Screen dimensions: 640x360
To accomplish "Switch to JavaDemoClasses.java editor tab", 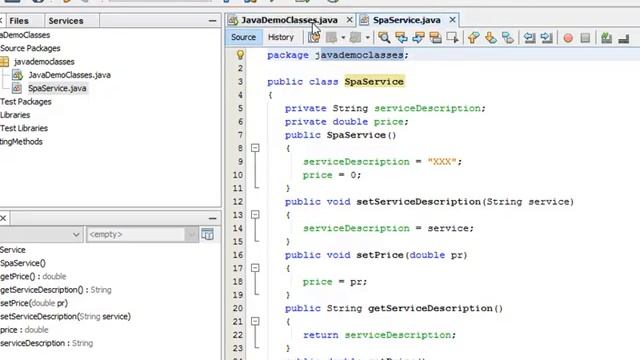I will tap(289, 20).
